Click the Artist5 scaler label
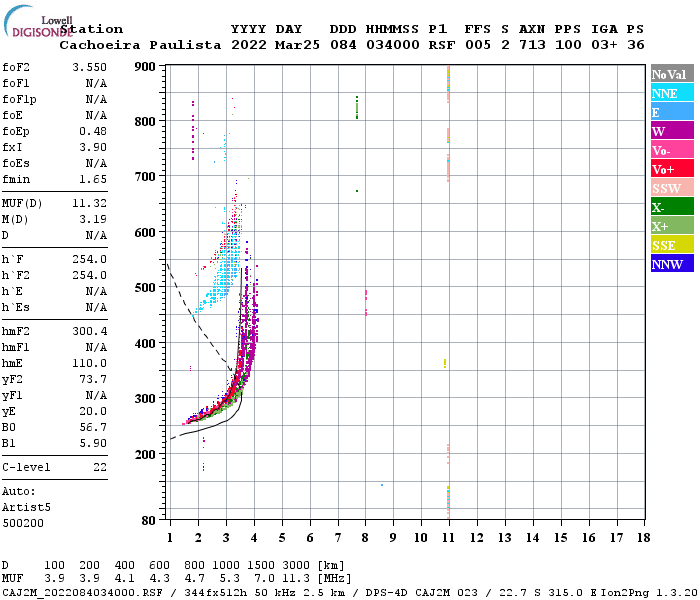This screenshot has height=600, width=700. 26,508
